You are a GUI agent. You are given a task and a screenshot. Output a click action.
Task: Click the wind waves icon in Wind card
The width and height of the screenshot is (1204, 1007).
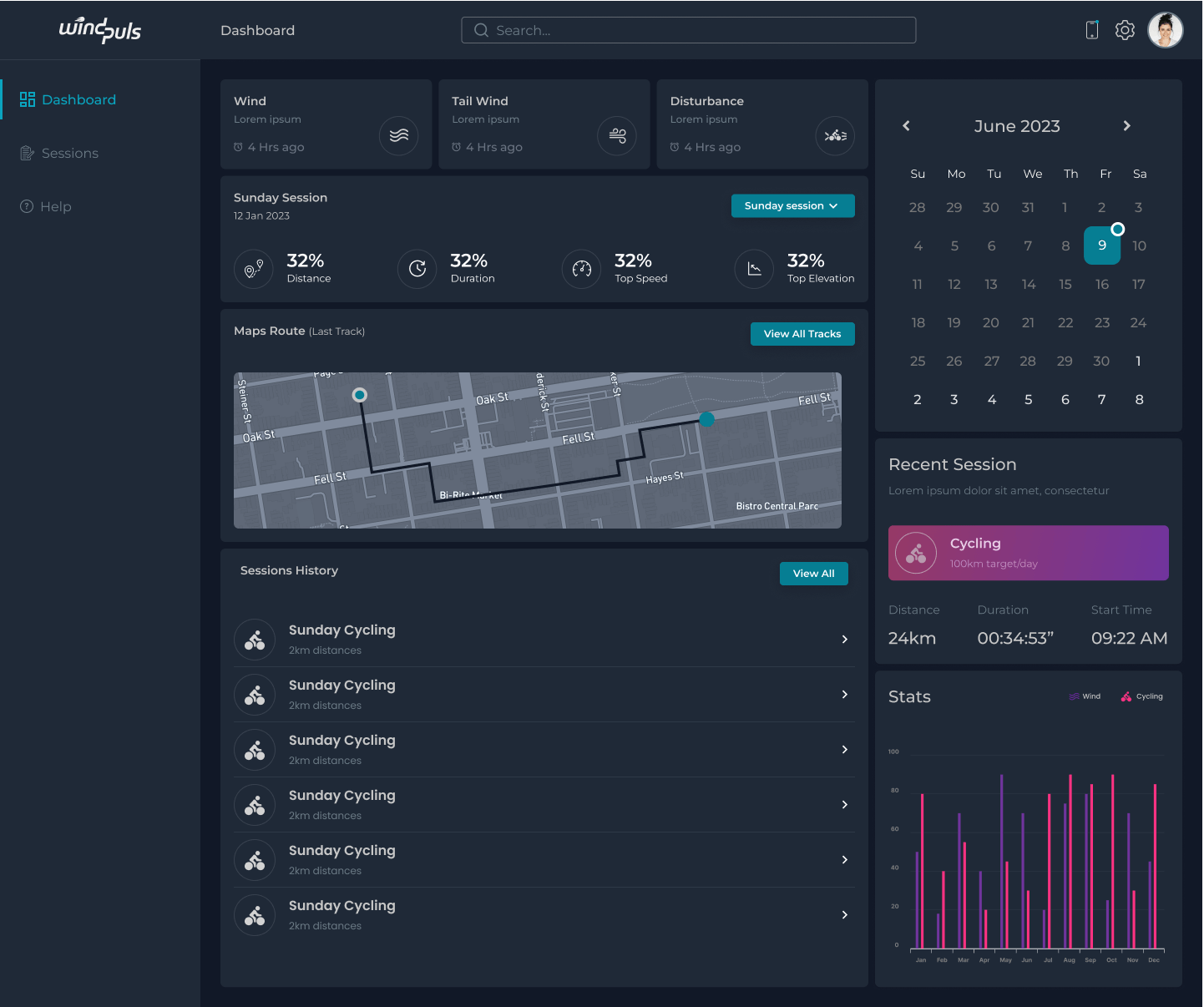(398, 135)
